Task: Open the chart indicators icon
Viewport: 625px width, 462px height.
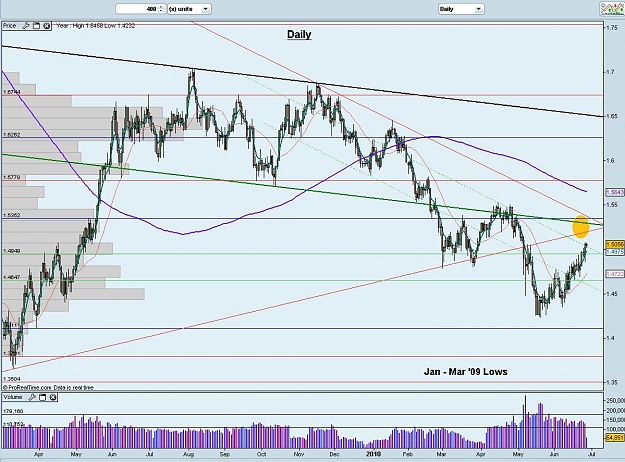Action: point(612,9)
